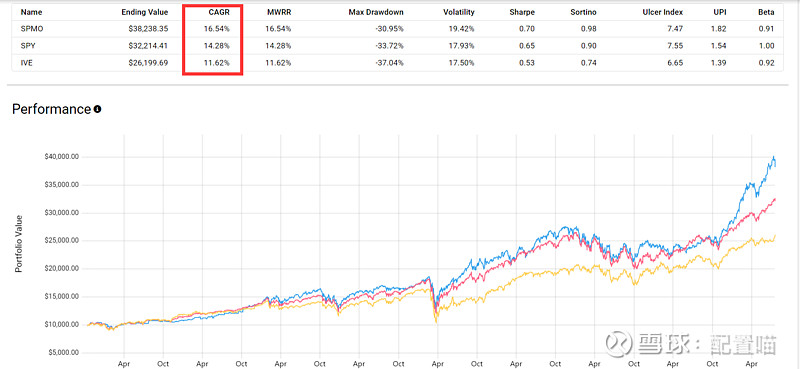Click IVE max drawdown -37.04%
800x369 pixels.
point(390,63)
